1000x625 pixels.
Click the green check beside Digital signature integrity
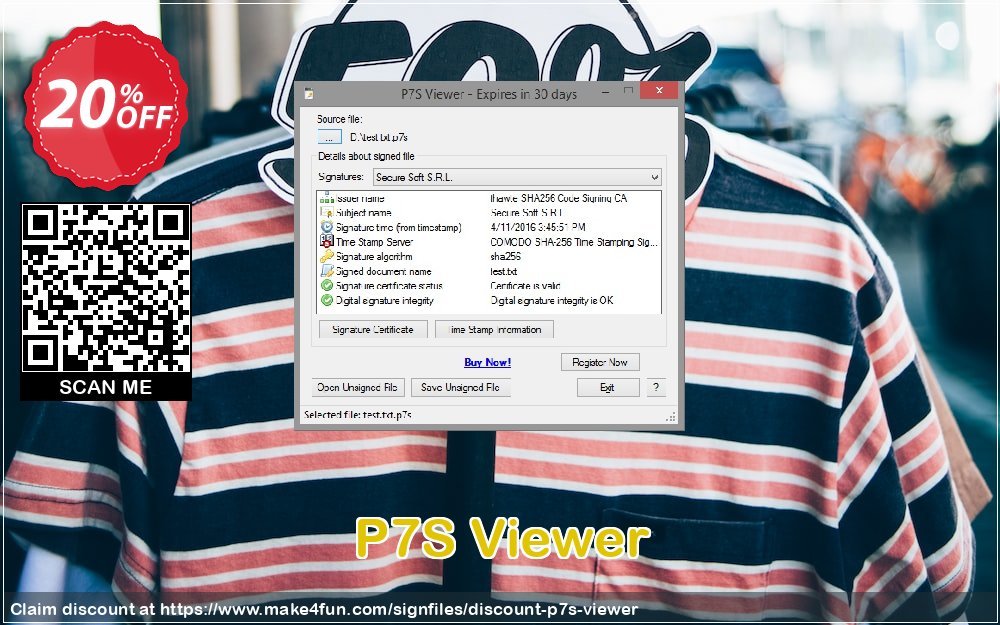point(327,300)
